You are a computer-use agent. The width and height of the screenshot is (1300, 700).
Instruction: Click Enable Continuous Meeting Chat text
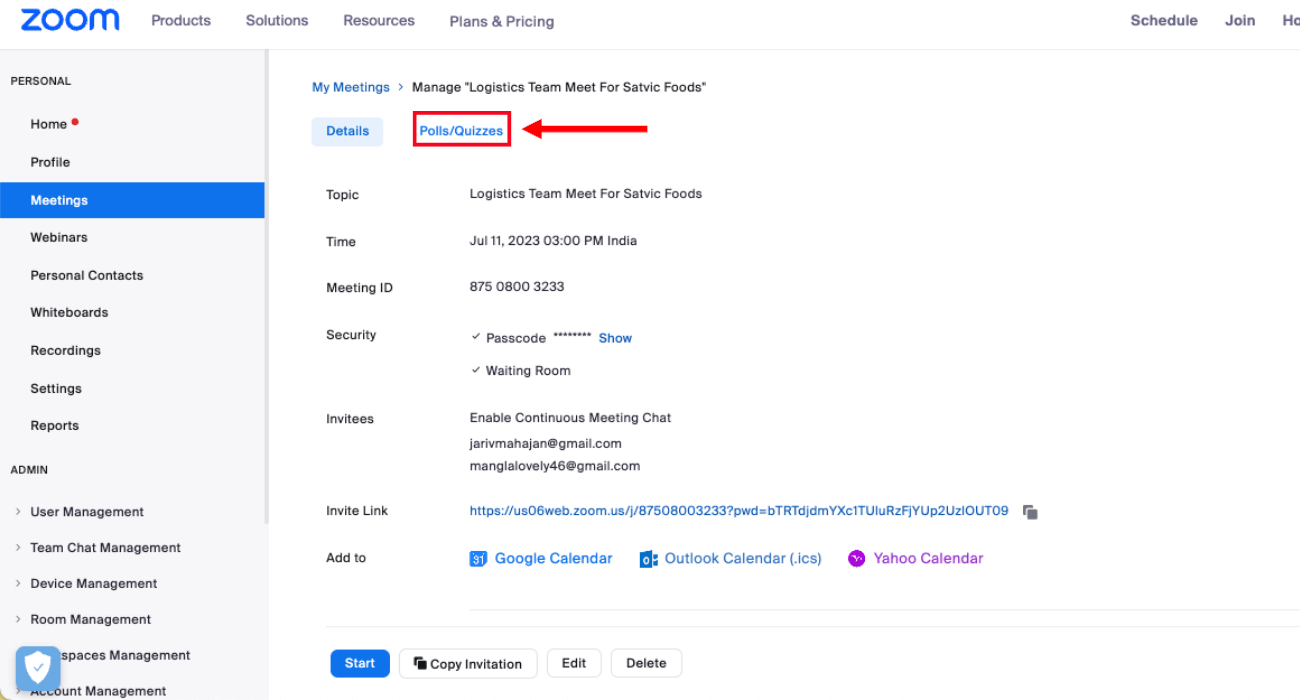(570, 418)
